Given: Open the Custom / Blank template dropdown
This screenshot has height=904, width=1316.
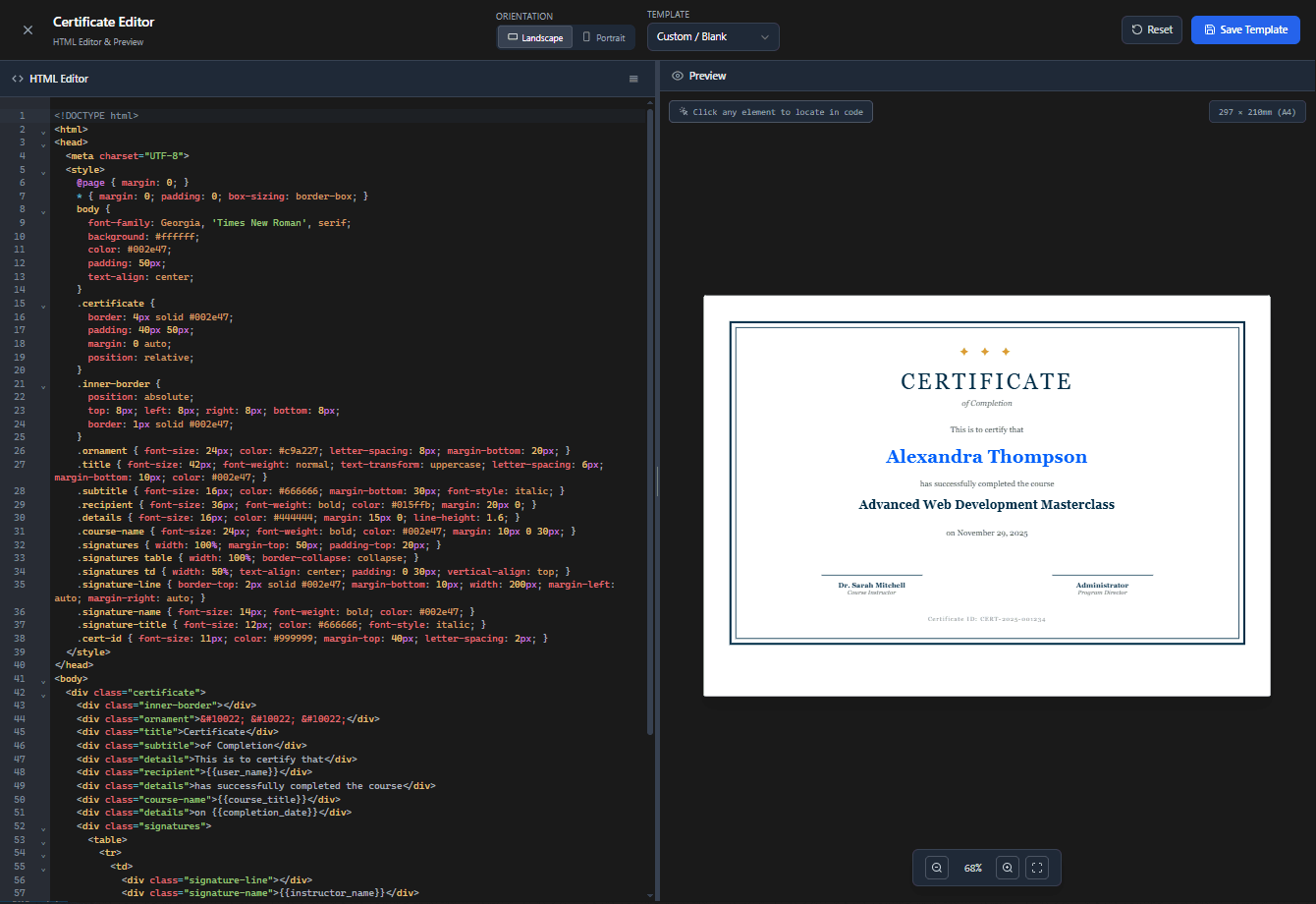Looking at the screenshot, I should [713, 37].
